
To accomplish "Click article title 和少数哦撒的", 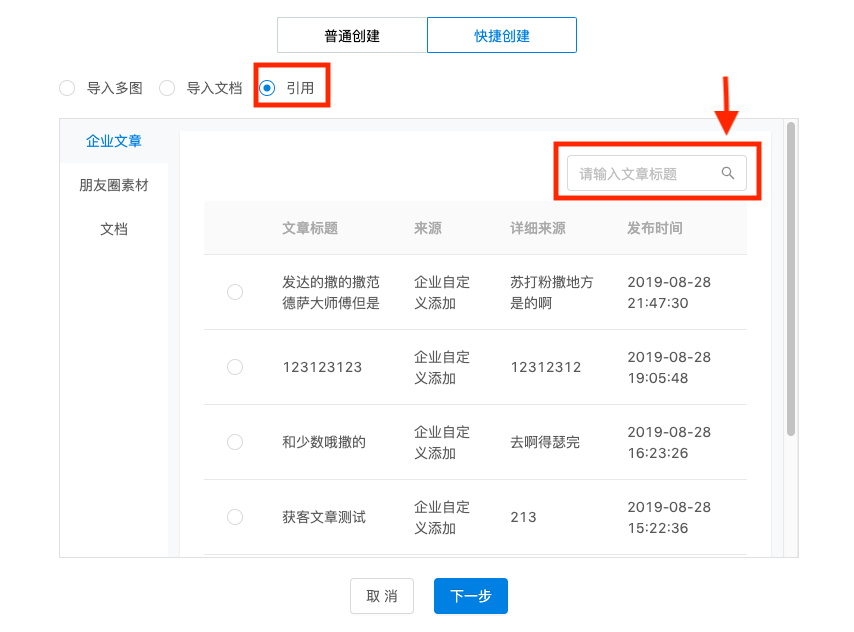I will pos(324,442).
